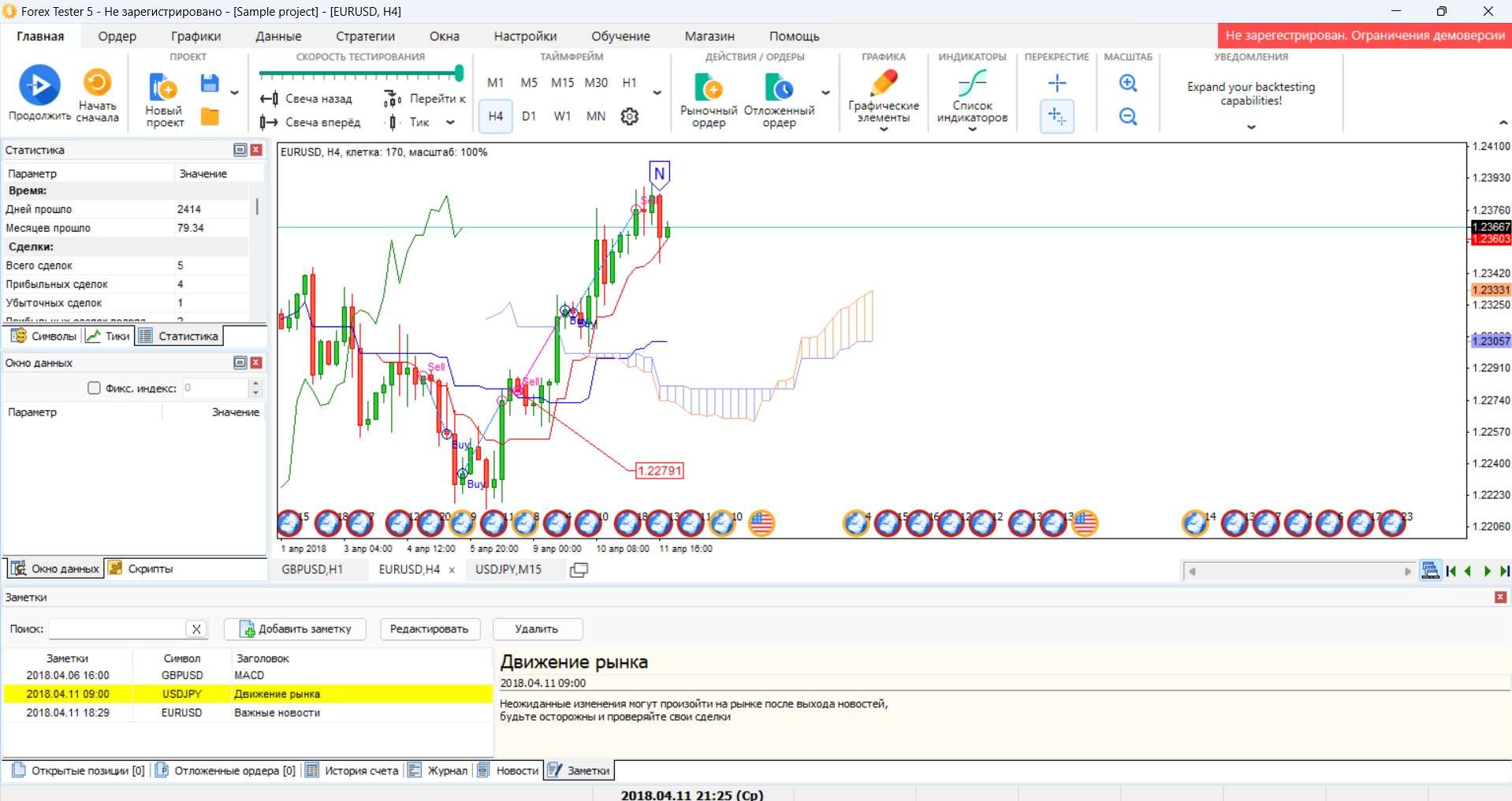This screenshot has height=801, width=1512.
Task: Undock the Статистика panel
Action: tap(240, 150)
